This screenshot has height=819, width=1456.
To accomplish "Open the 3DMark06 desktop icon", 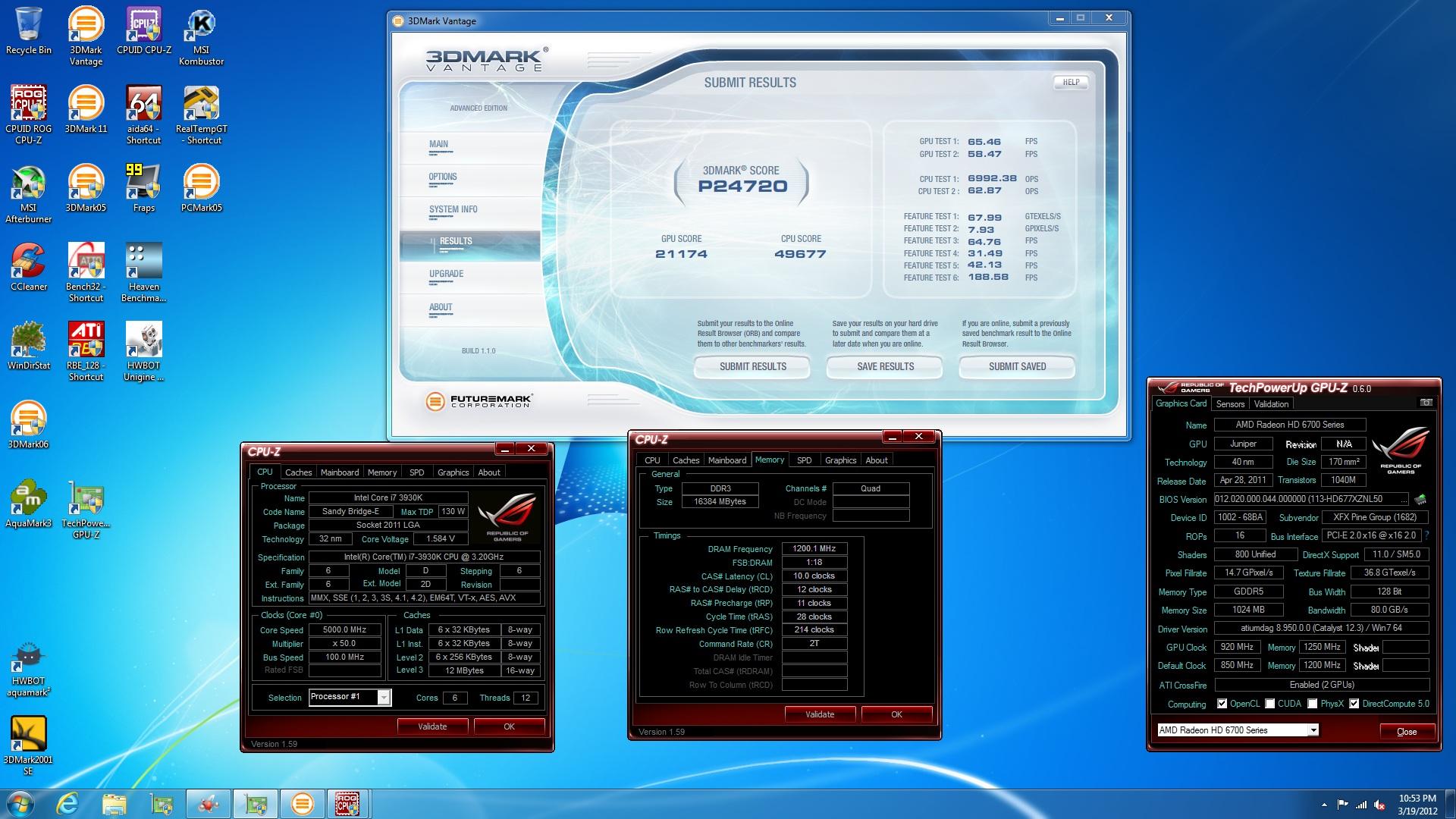I will (29, 425).
